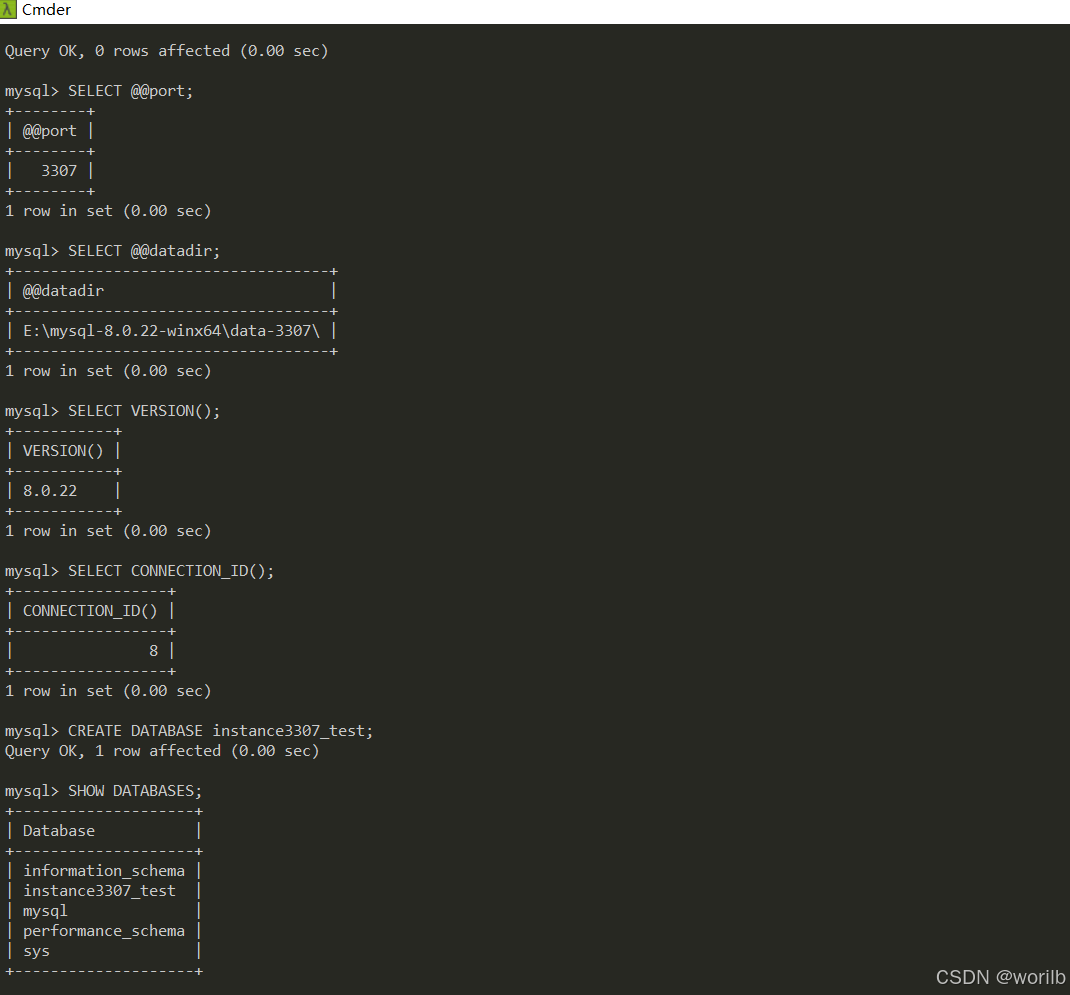Click the performance_schema database row
The height and width of the screenshot is (995, 1070).
click(104, 931)
